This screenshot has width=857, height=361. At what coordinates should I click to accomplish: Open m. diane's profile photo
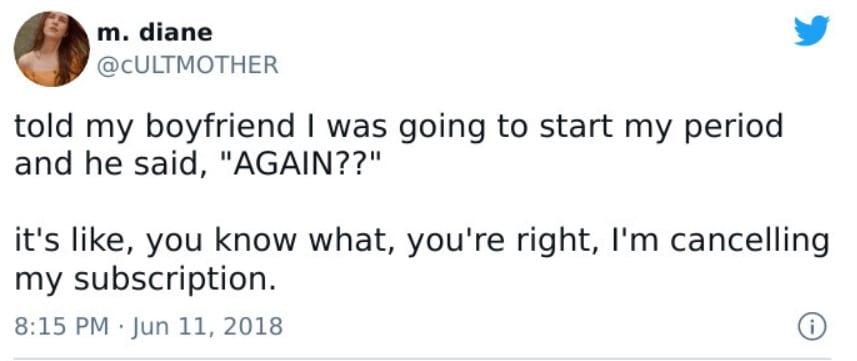(x=52, y=49)
